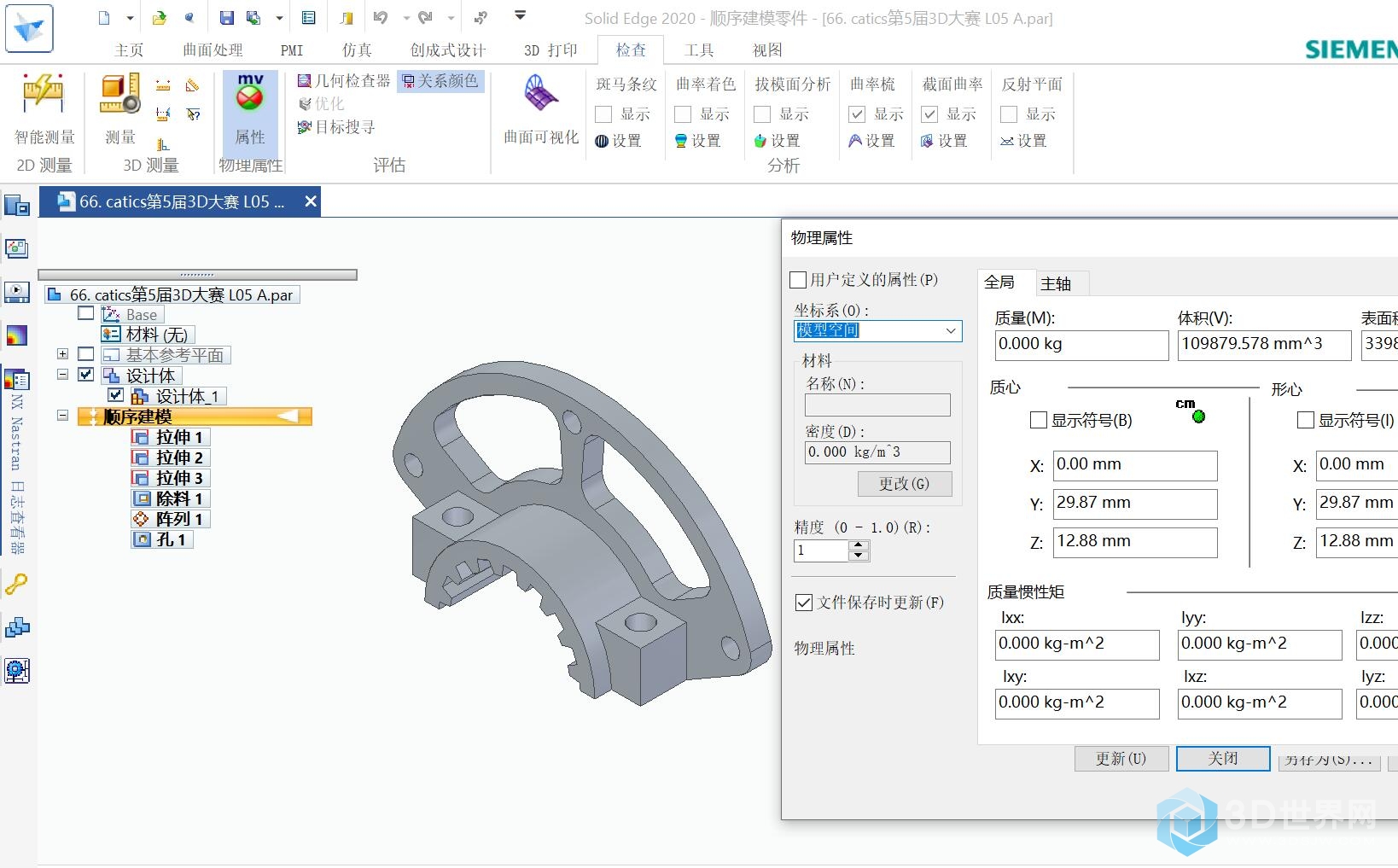The width and height of the screenshot is (1398, 868).
Task: Open 反射平面 reflective plane 设置
Action: pyautogui.click(x=1023, y=141)
